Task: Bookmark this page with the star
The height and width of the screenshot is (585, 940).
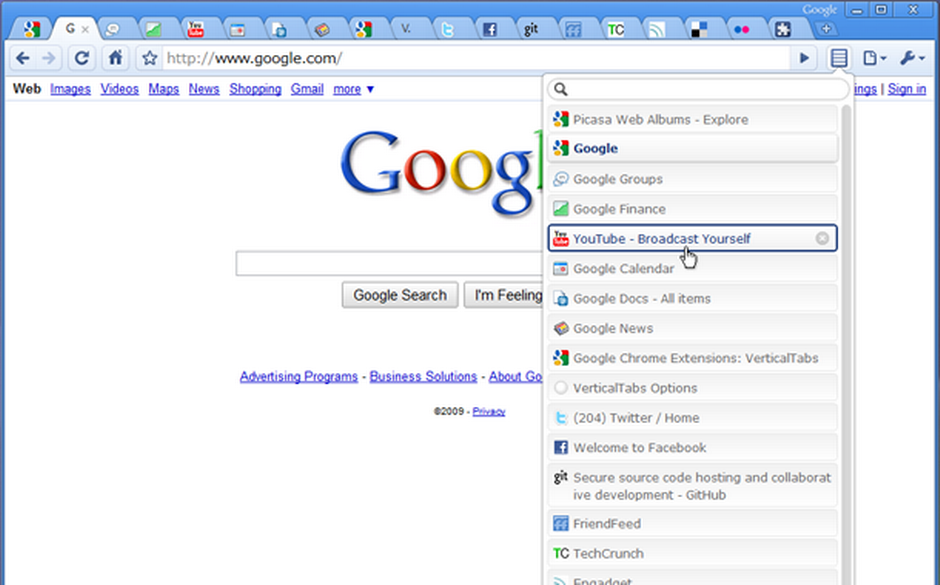Action: click(x=149, y=58)
